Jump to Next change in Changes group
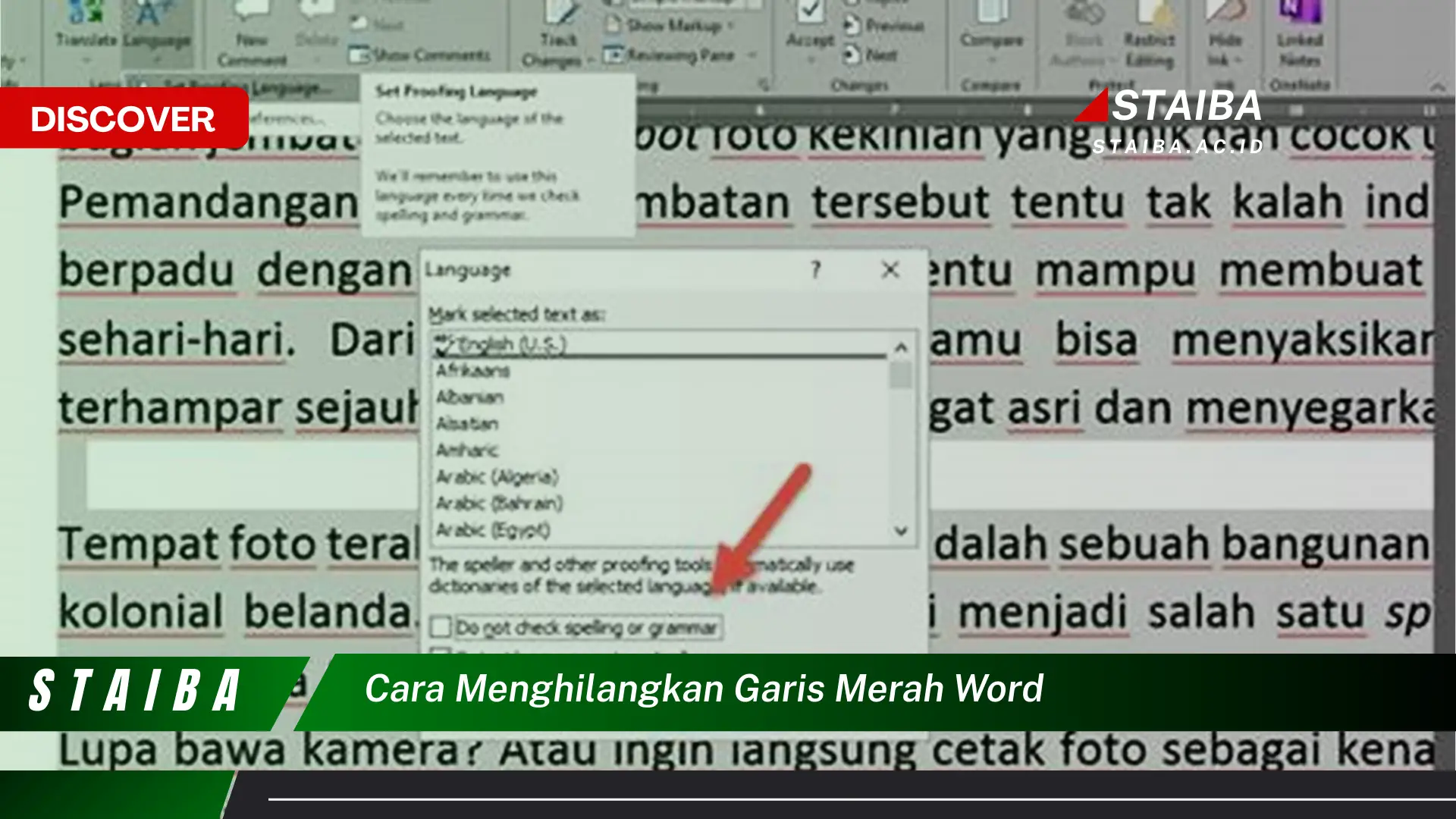Image resolution: width=1456 pixels, height=819 pixels. click(x=871, y=55)
